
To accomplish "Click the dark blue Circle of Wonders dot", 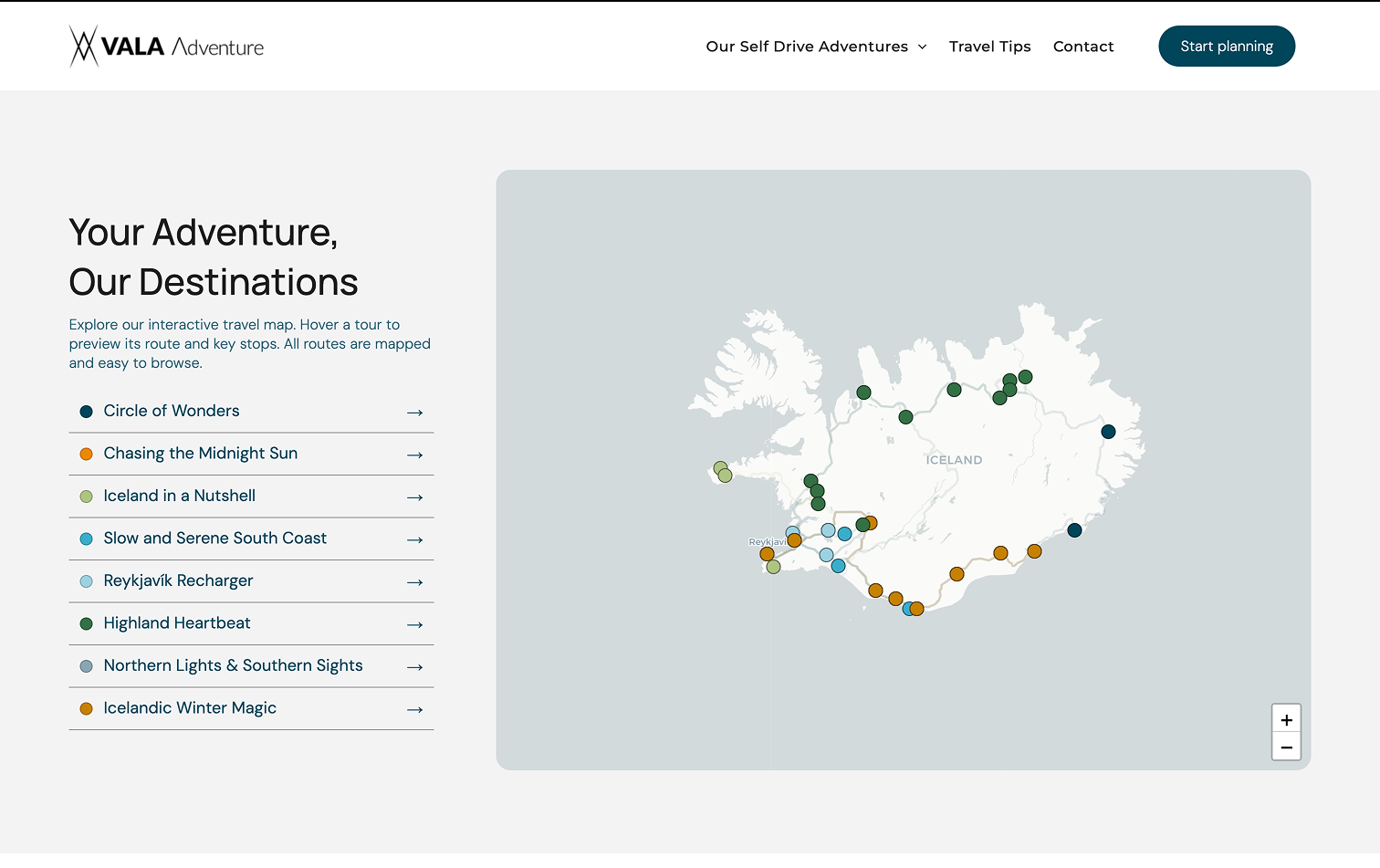I will [86, 412].
